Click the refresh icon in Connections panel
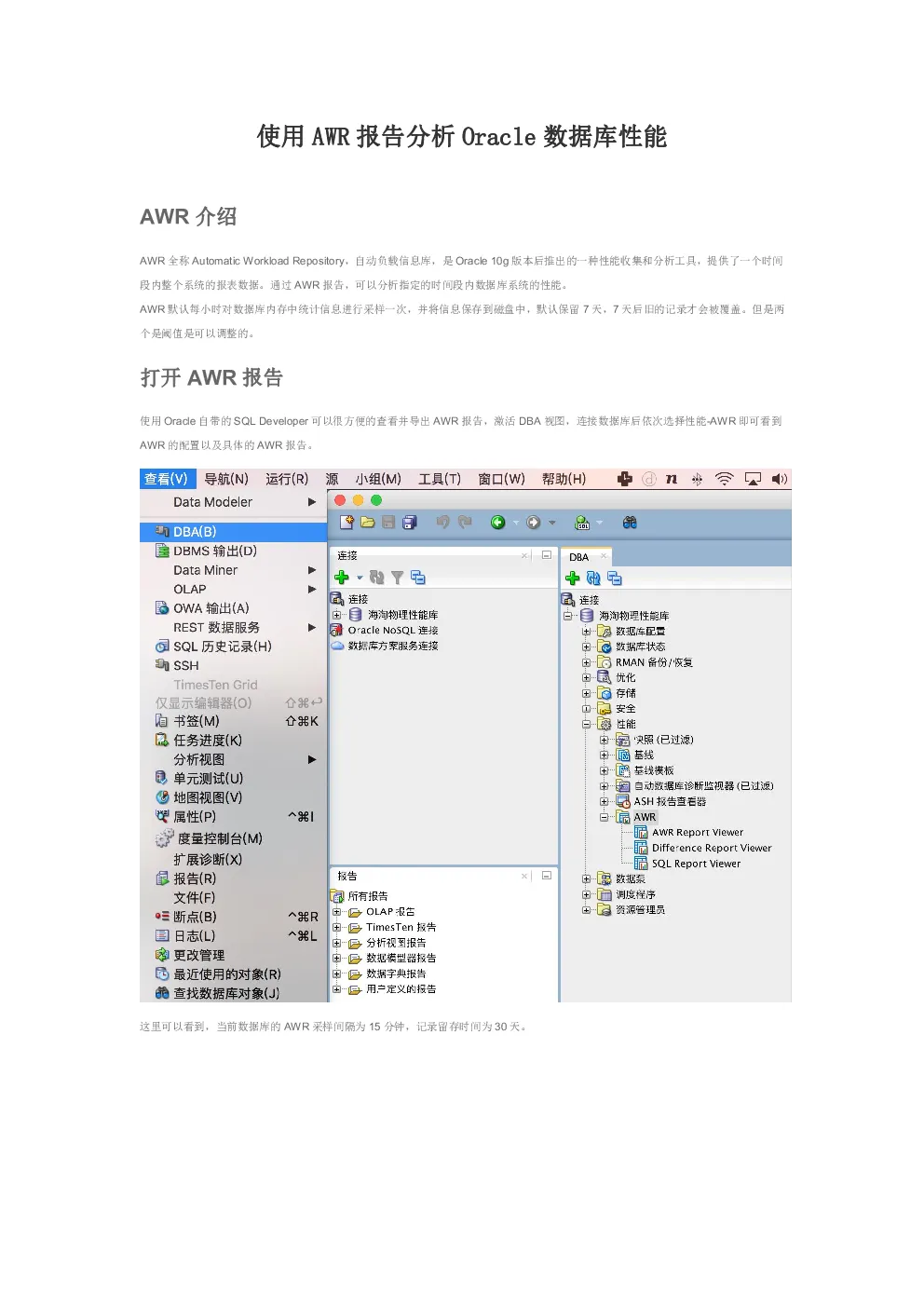Screen dimensions: 924x1307 pyautogui.click(x=376, y=578)
